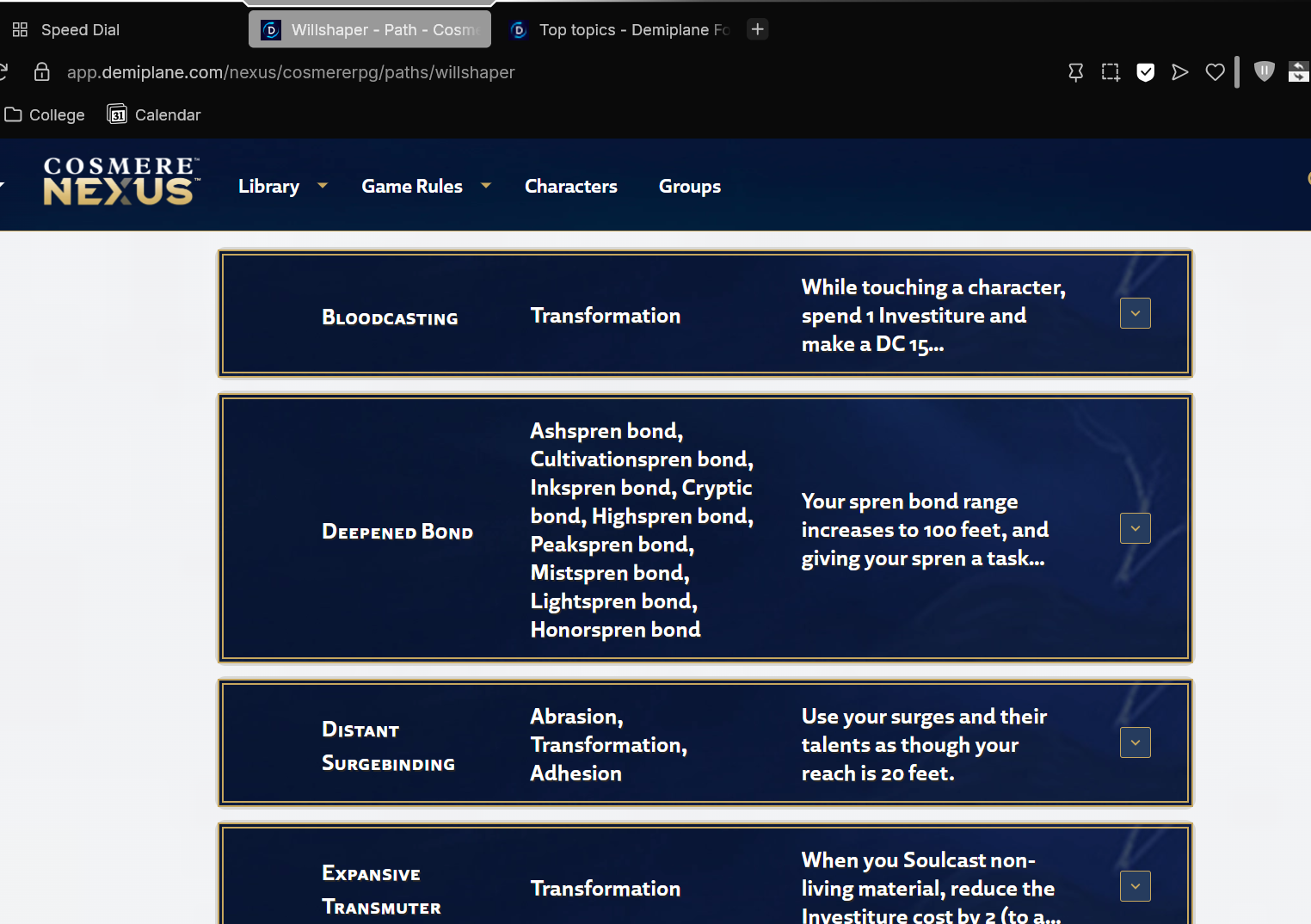
Task: Expand the Deepened Bond talent details
Action: (x=1135, y=528)
